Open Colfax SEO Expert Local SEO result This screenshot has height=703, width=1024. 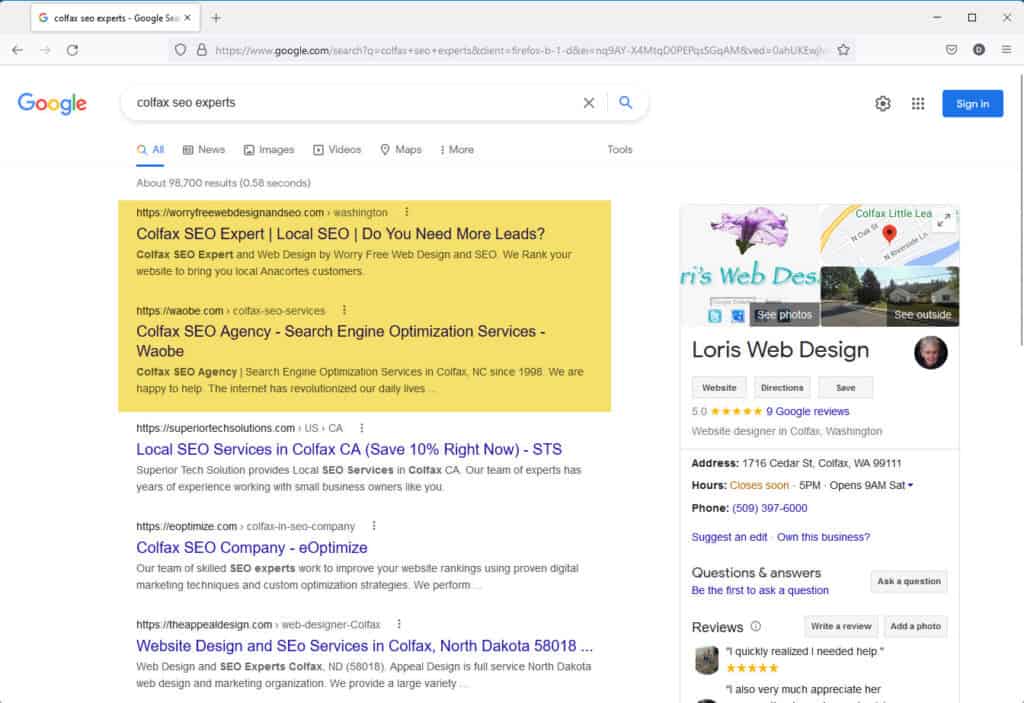(x=340, y=234)
